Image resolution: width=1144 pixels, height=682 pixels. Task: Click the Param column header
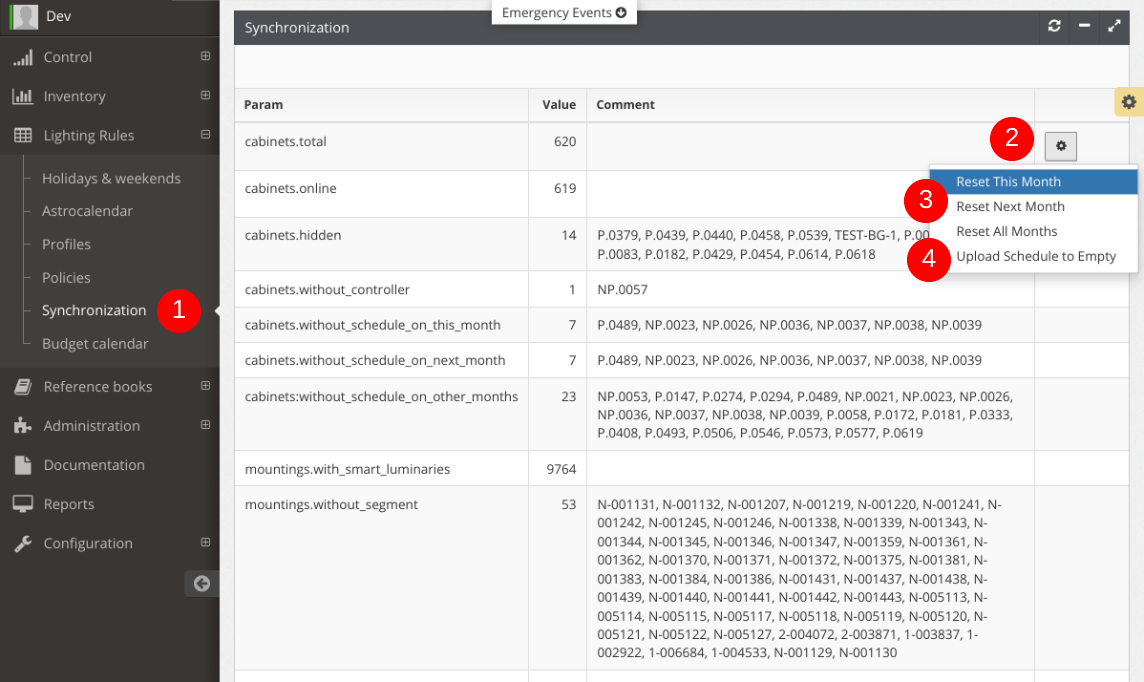click(264, 105)
